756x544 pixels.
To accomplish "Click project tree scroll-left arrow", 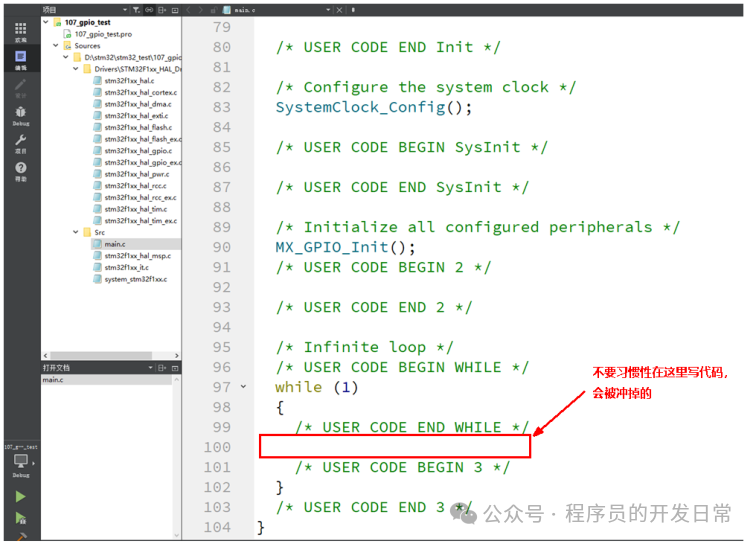I will tap(45, 355).
